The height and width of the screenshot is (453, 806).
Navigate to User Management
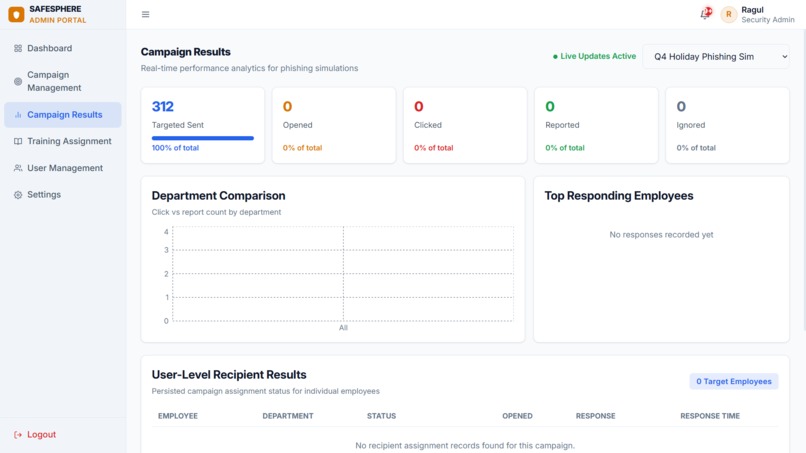tap(63, 168)
